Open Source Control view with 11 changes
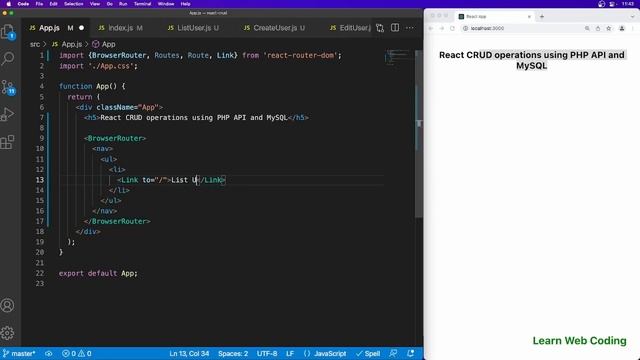 click(x=8, y=87)
